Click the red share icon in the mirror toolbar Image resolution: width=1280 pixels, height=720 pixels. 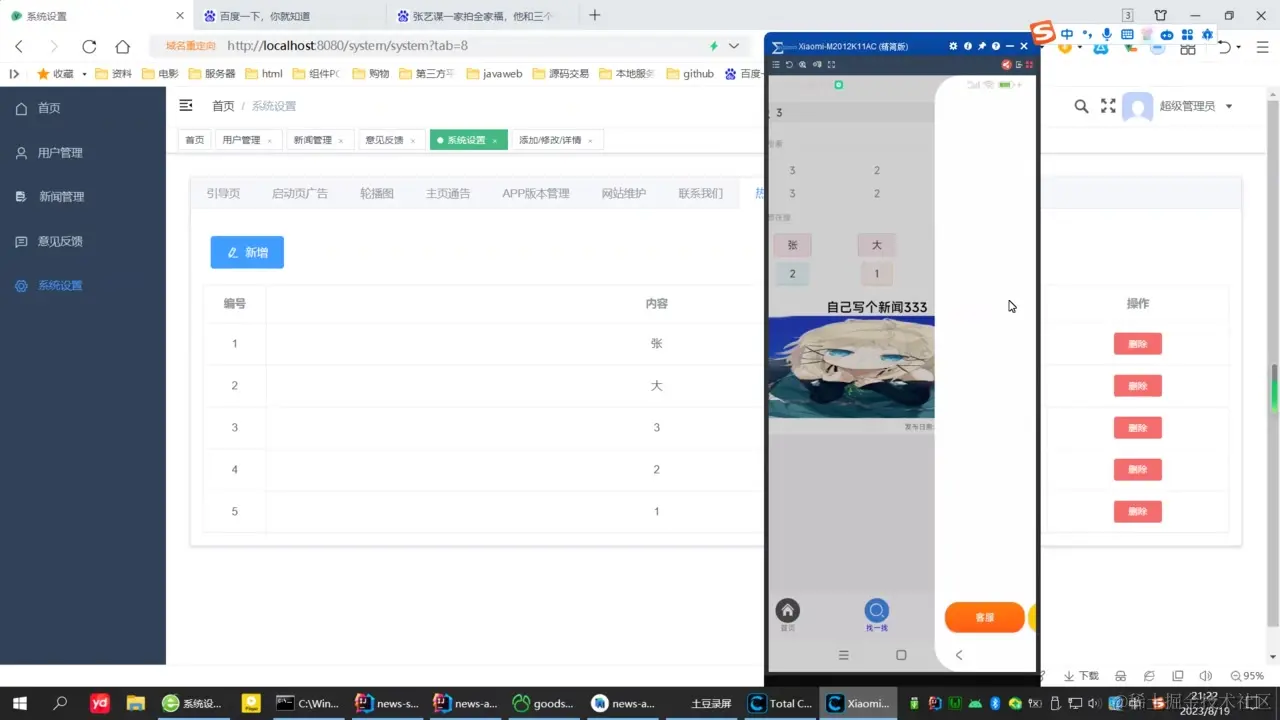pyautogui.click(x=1006, y=65)
